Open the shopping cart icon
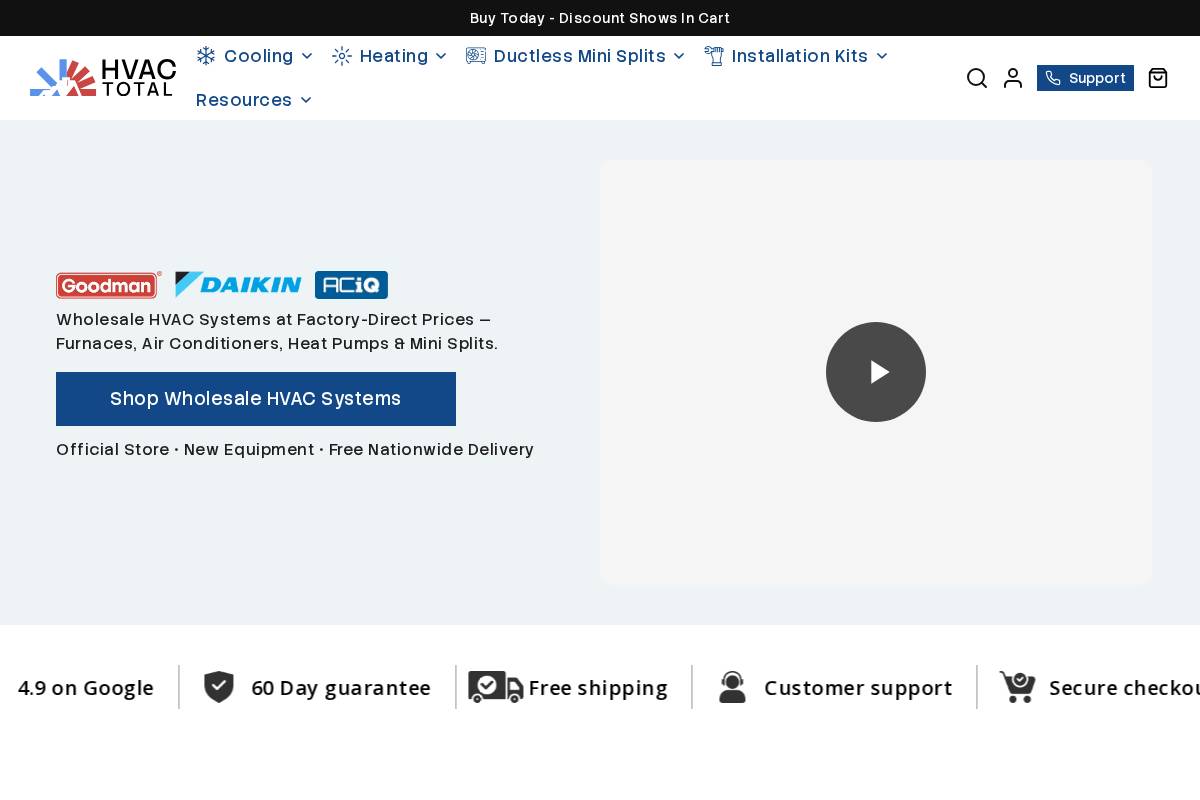Image resolution: width=1200 pixels, height=800 pixels. (1158, 78)
